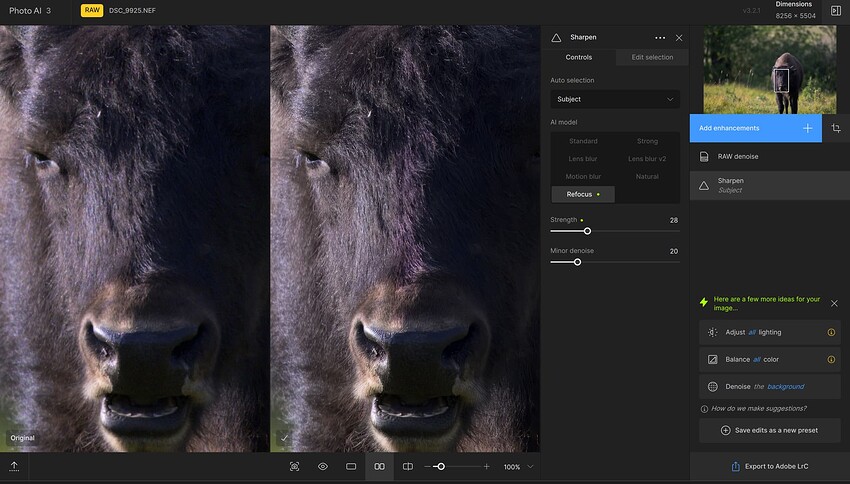Switch to single view layout
Image resolution: width=850 pixels, height=484 pixels.
click(x=351, y=467)
